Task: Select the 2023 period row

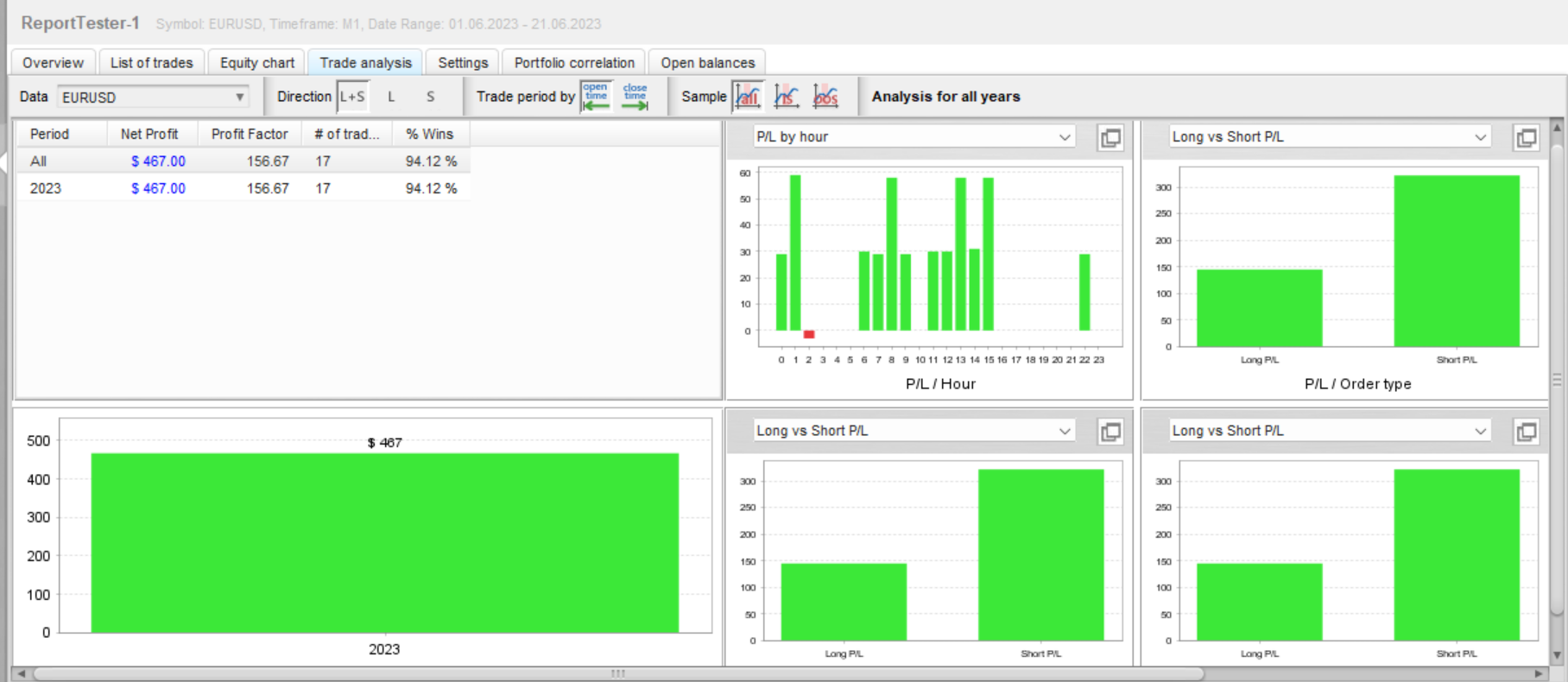Action: [243, 188]
